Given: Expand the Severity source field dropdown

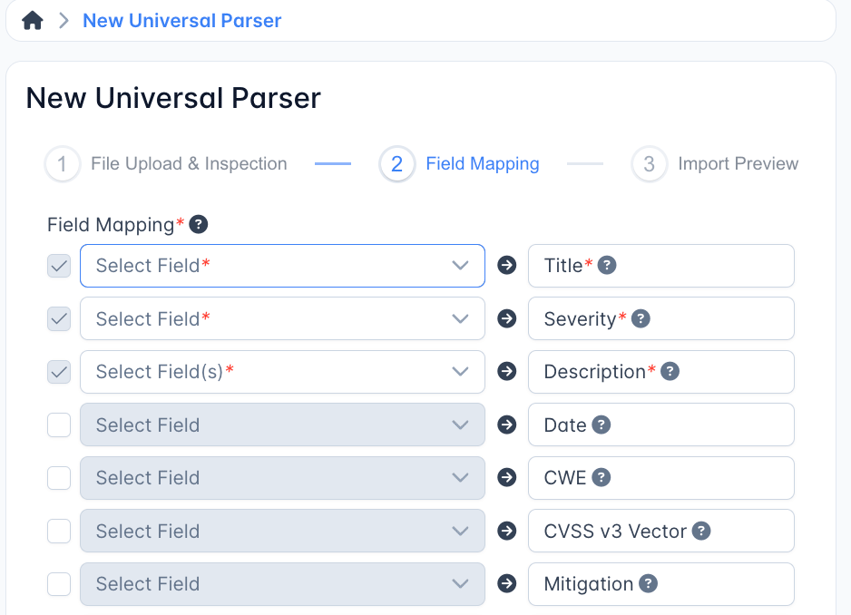Looking at the screenshot, I should (282, 318).
